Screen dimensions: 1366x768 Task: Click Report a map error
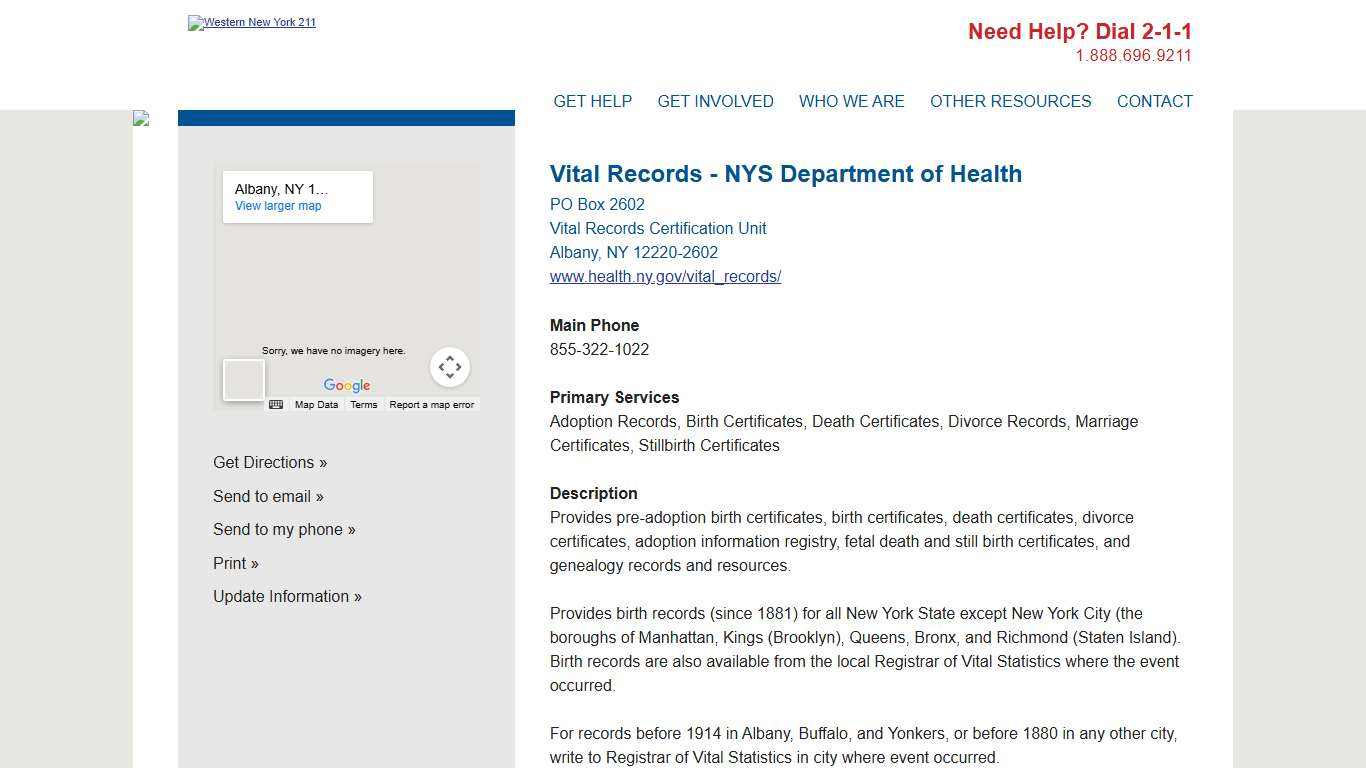431,405
